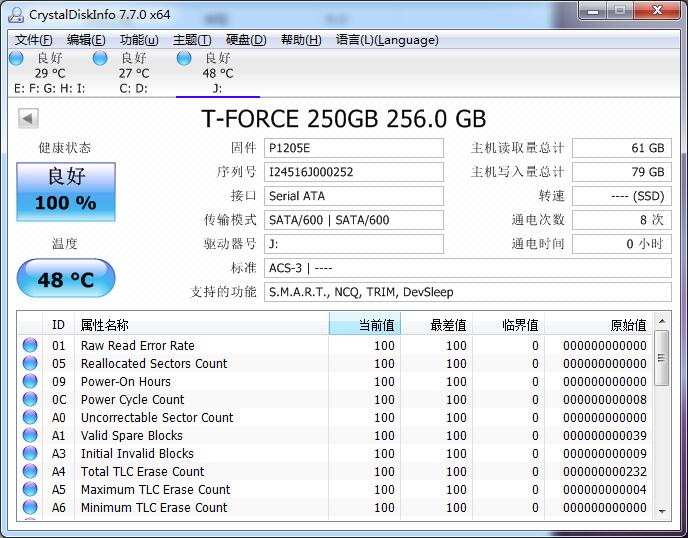Select the Power-On Hours row

point(335,381)
